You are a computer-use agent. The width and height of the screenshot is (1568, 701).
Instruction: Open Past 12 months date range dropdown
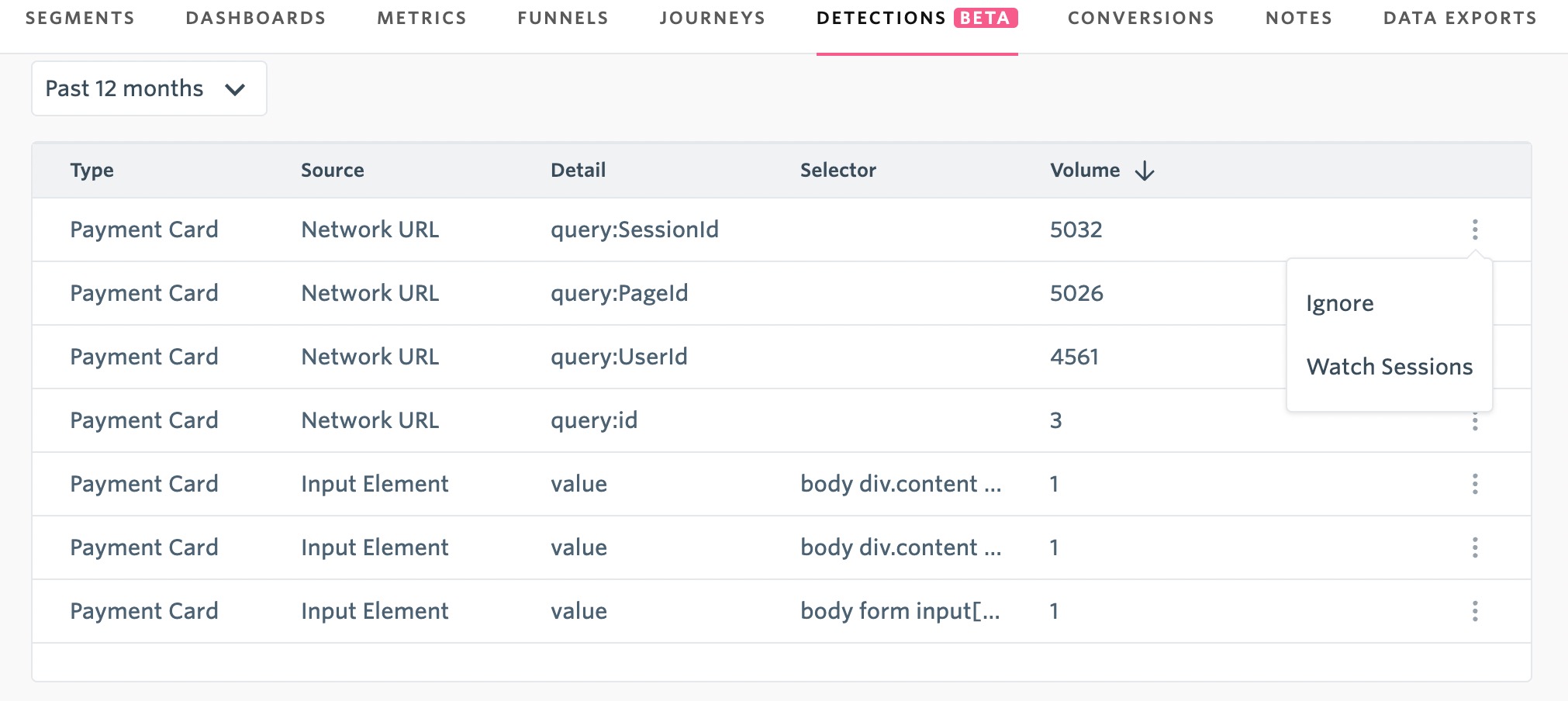coord(149,88)
